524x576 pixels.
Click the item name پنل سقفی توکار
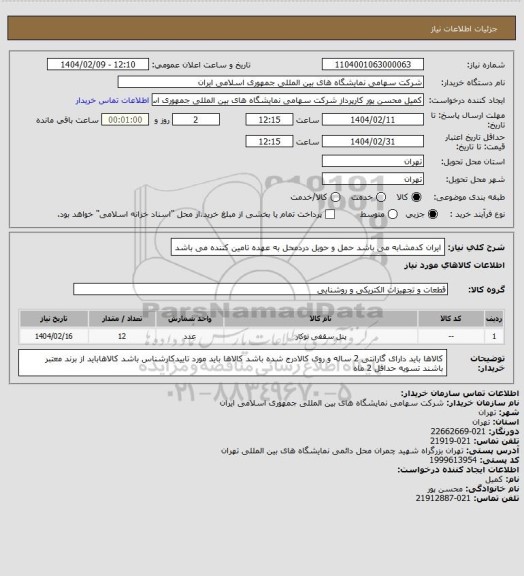320,336
